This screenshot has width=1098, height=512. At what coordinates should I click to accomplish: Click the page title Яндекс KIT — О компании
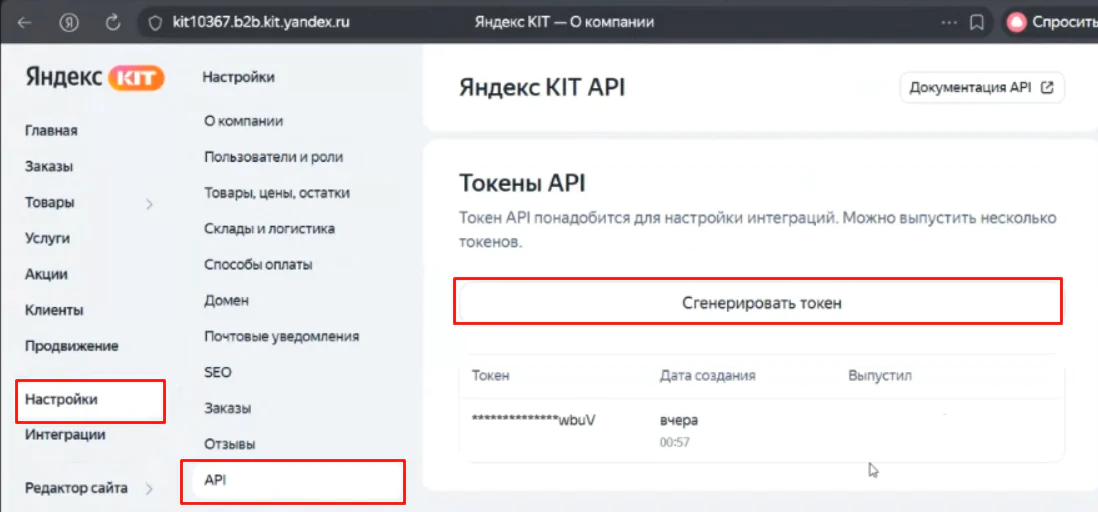(x=564, y=22)
